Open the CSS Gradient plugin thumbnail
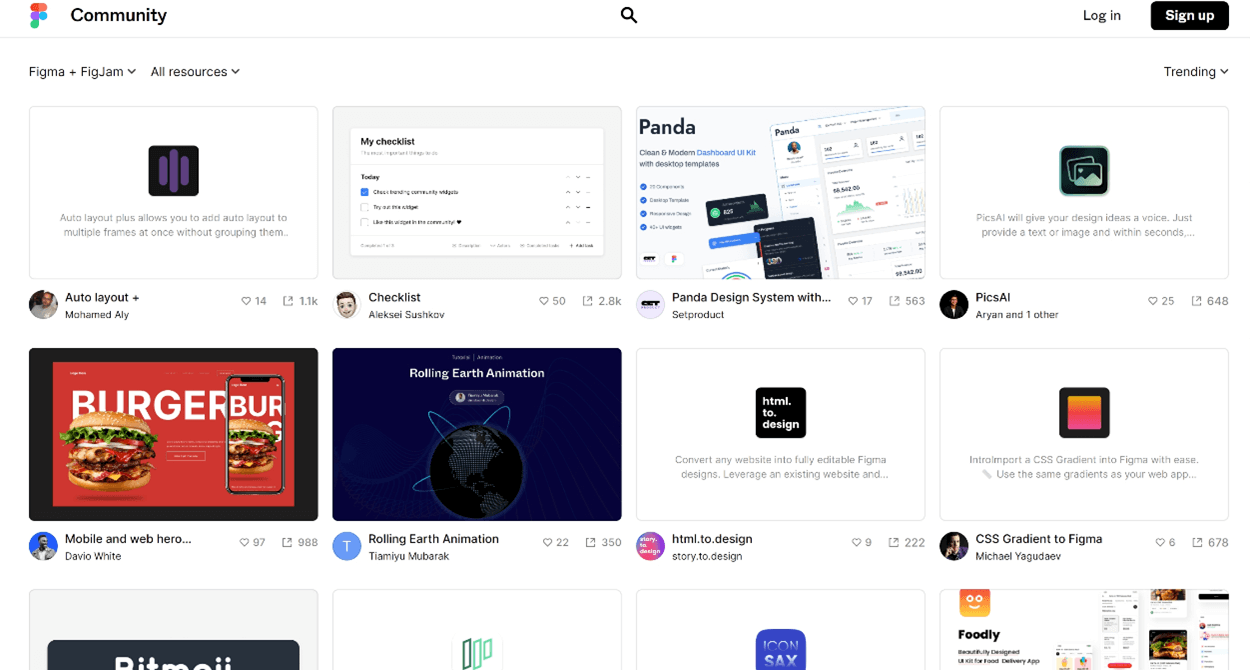This screenshot has height=670, width=1250. click(1084, 434)
